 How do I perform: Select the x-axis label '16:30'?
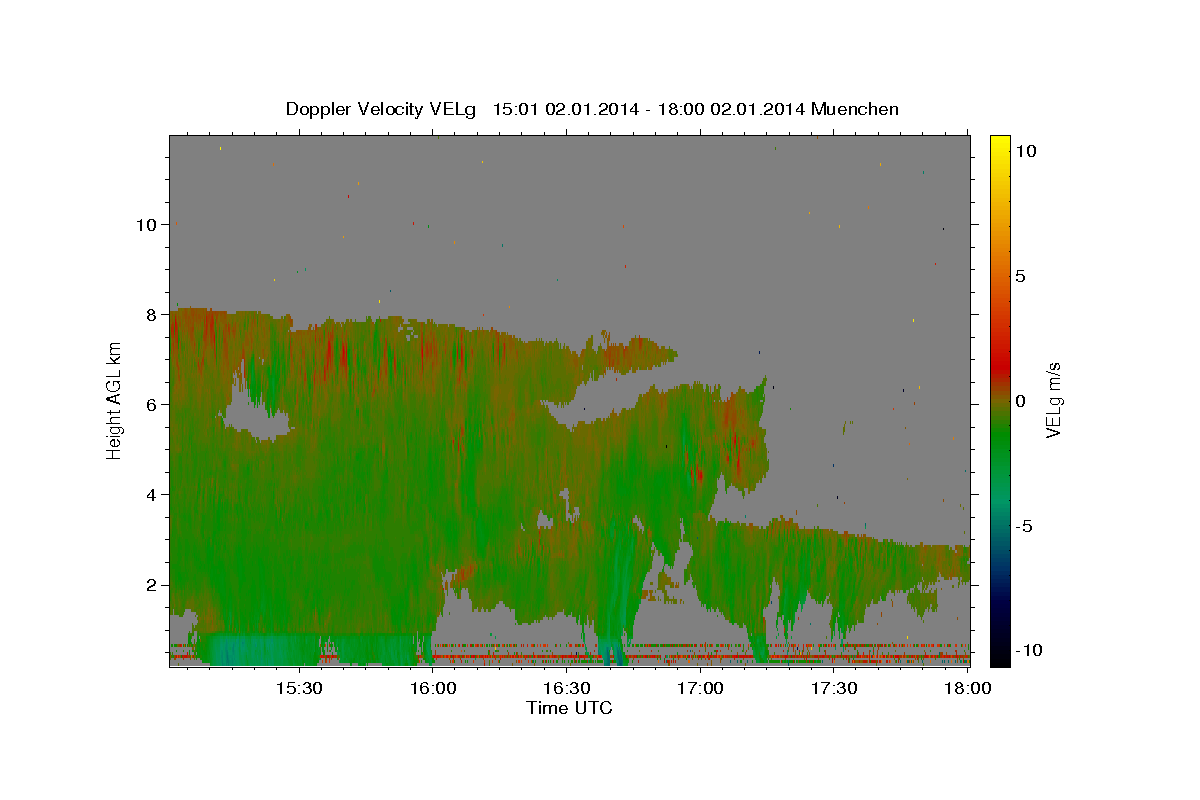coord(567,689)
